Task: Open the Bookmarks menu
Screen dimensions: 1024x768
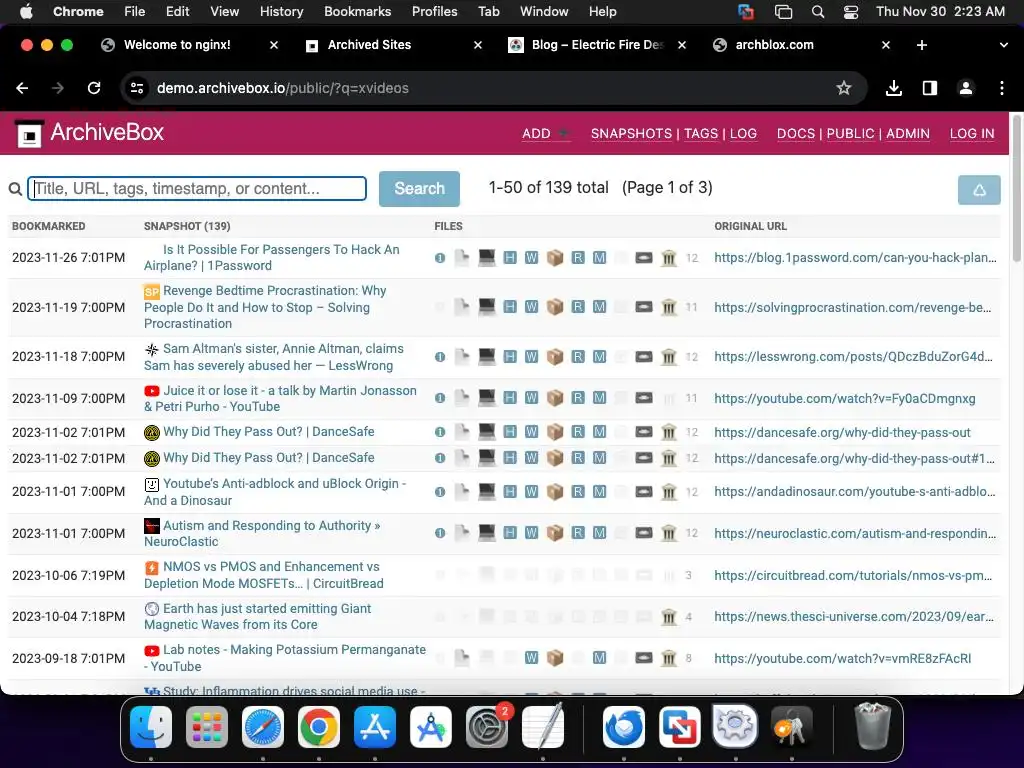Action: coord(357,12)
